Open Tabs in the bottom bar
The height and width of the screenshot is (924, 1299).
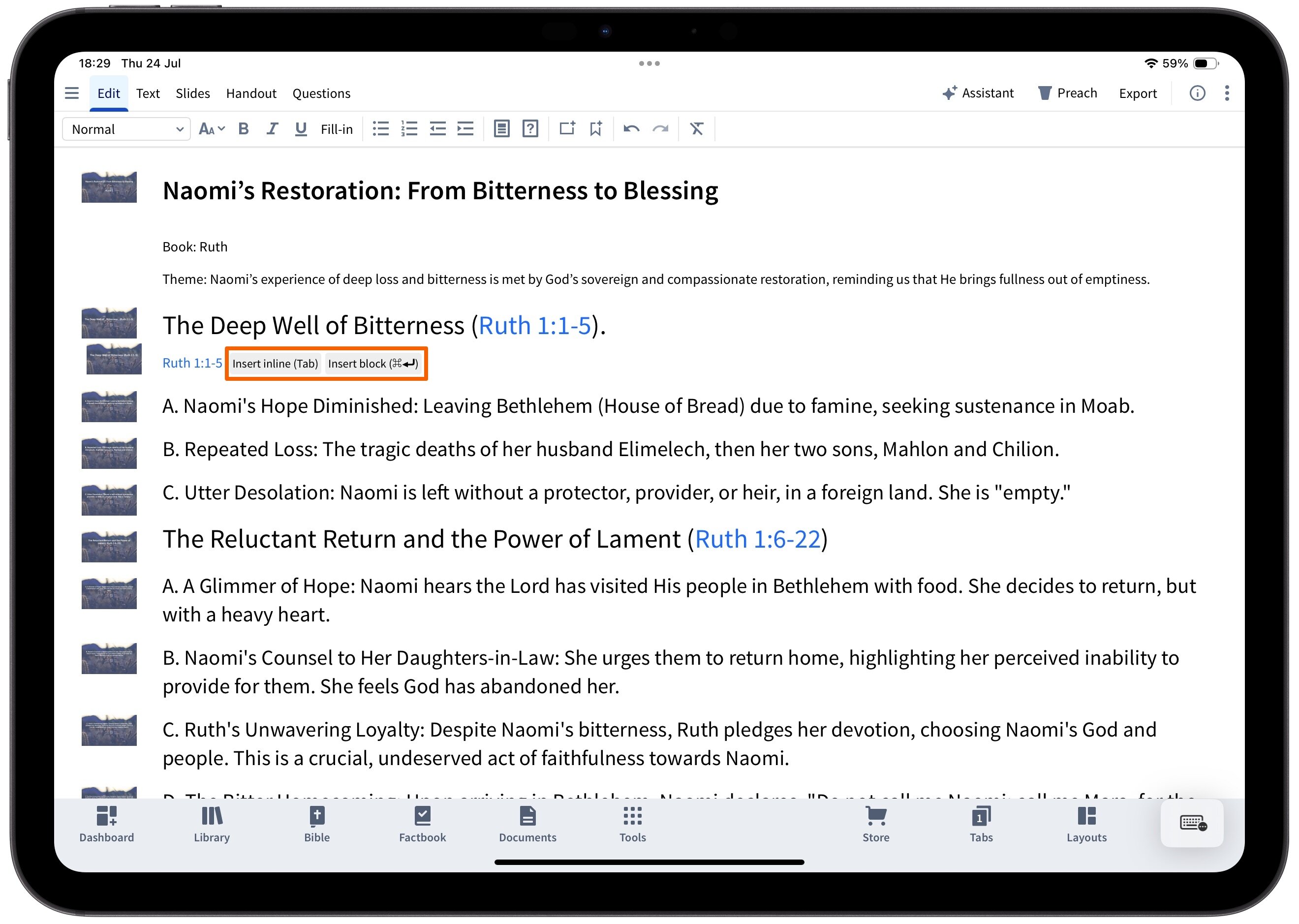pos(981,825)
